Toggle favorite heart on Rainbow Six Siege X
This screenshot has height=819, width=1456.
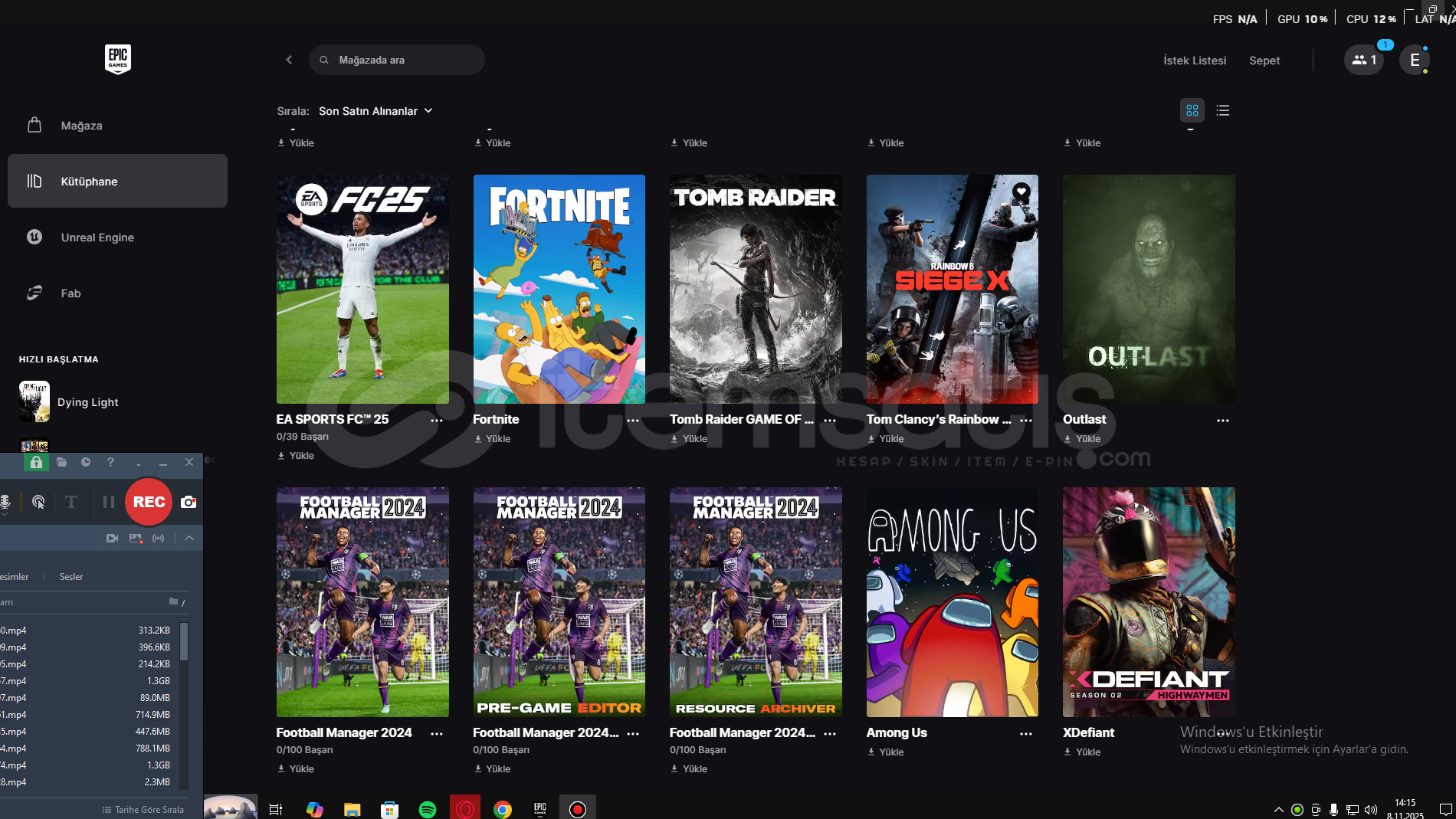tap(1021, 191)
